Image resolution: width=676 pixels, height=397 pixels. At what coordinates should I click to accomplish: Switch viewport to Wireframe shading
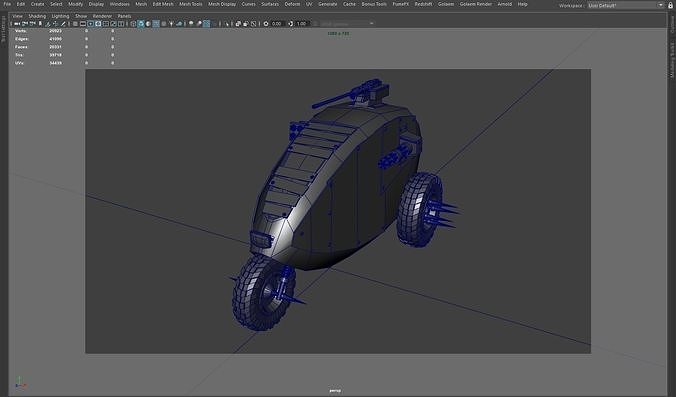133,24
